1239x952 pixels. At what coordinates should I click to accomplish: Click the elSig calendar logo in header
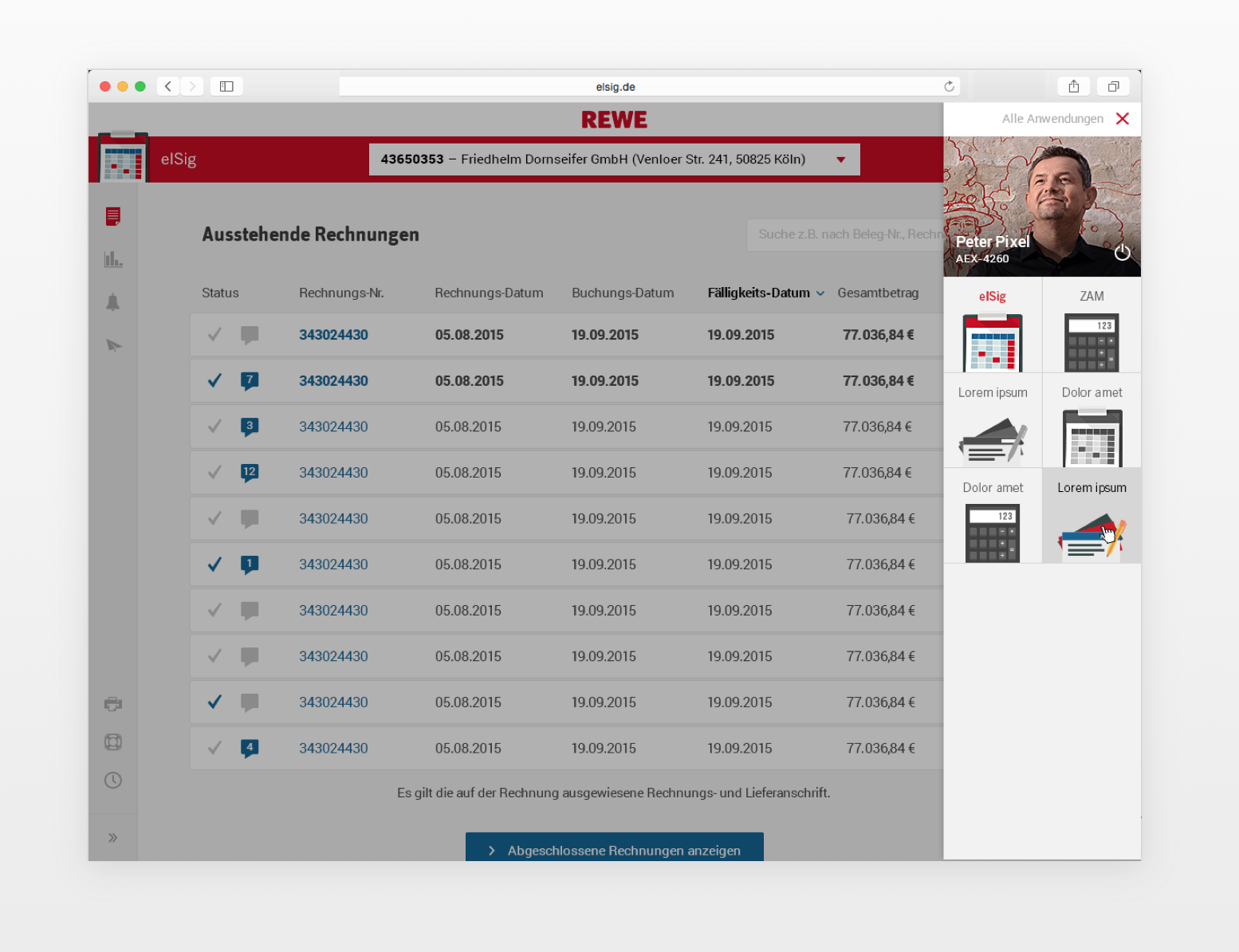124,158
